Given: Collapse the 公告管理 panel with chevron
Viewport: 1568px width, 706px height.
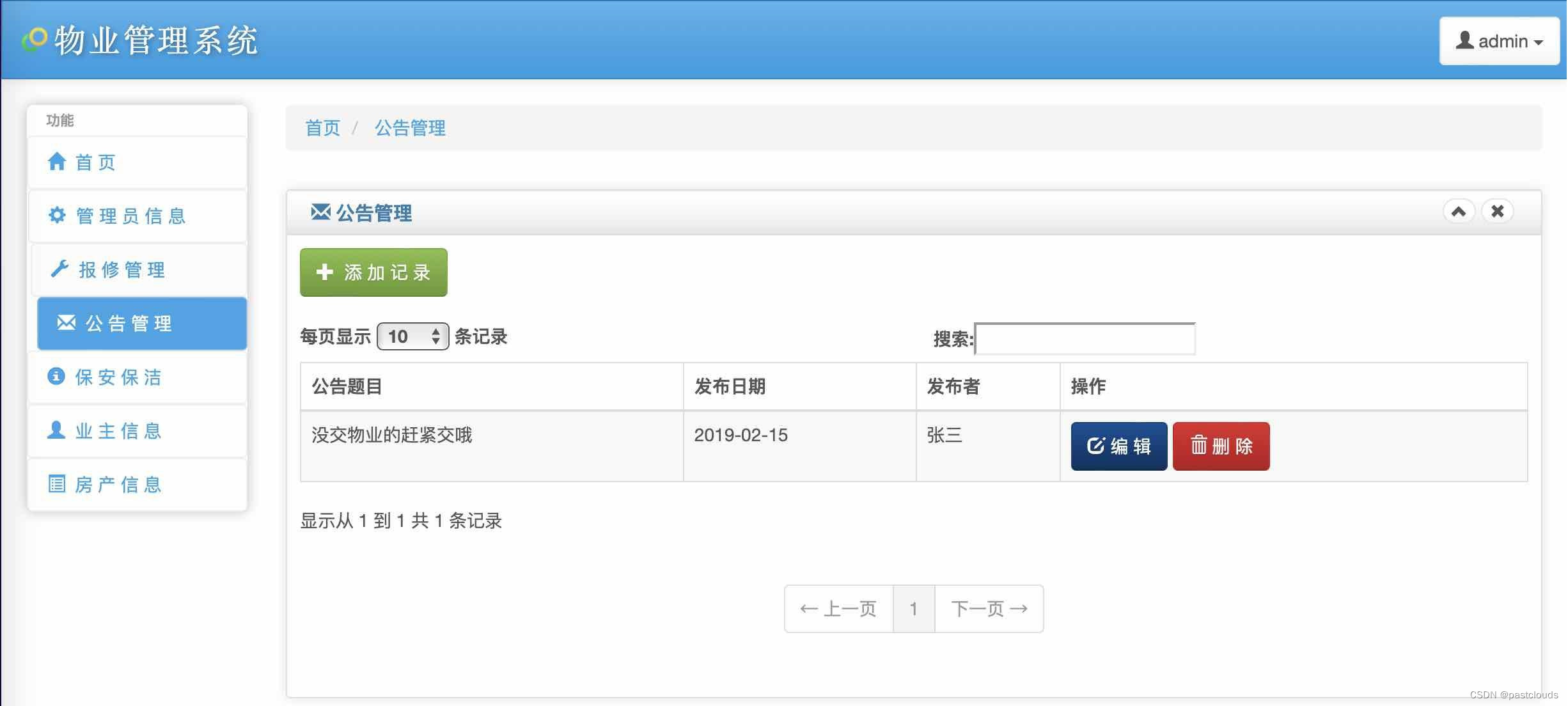Looking at the screenshot, I should tap(1459, 212).
